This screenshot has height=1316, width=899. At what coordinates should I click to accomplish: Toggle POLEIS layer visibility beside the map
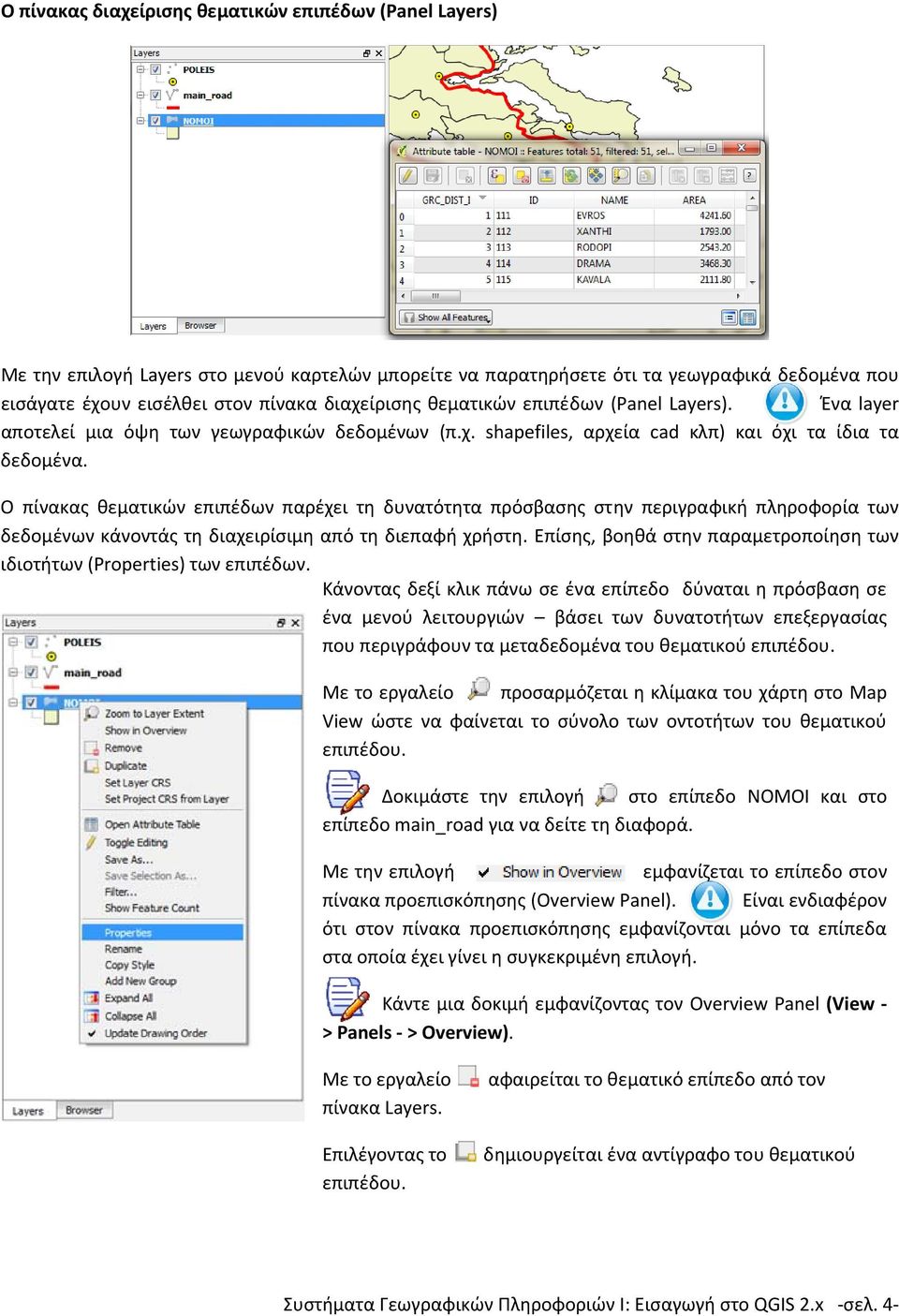(x=155, y=69)
